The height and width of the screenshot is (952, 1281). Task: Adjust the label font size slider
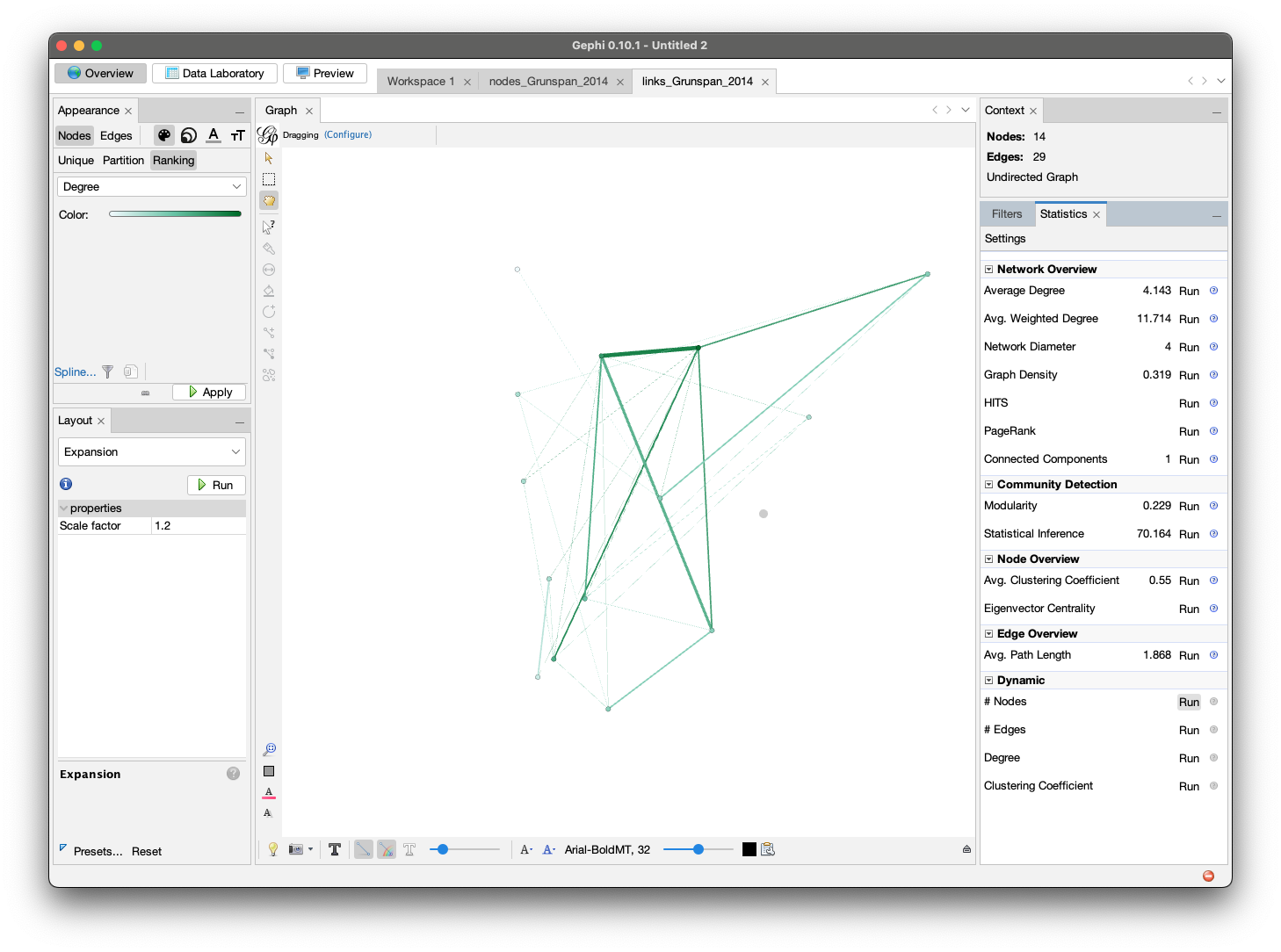point(698,849)
